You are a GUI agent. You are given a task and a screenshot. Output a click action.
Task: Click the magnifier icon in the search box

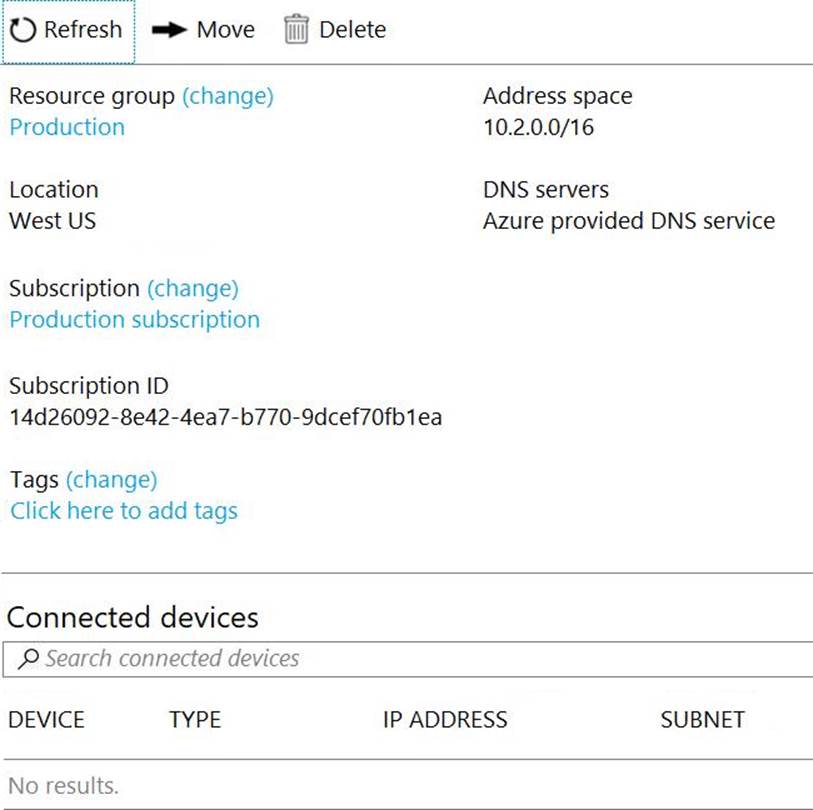29,659
